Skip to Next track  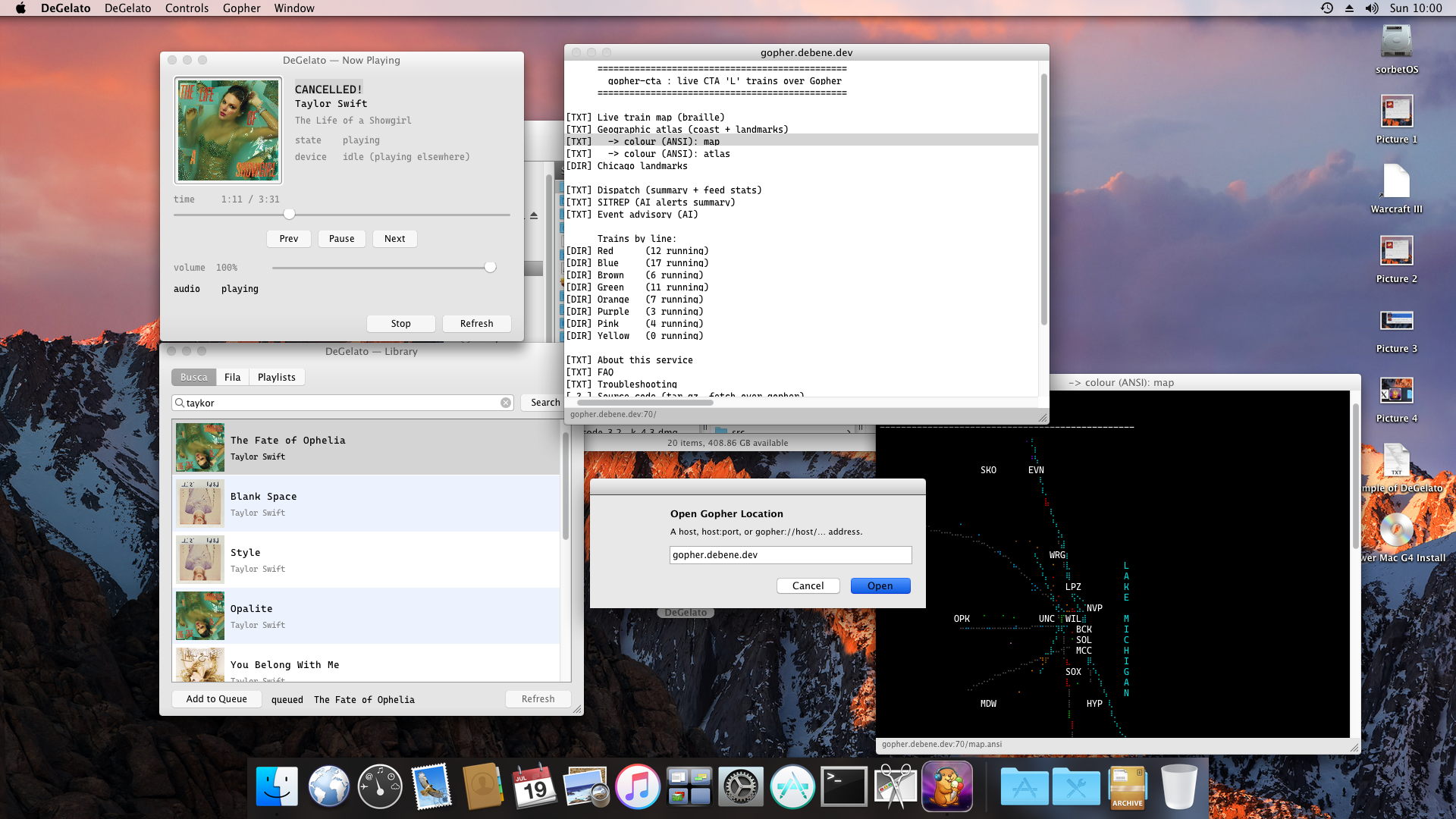click(x=394, y=238)
